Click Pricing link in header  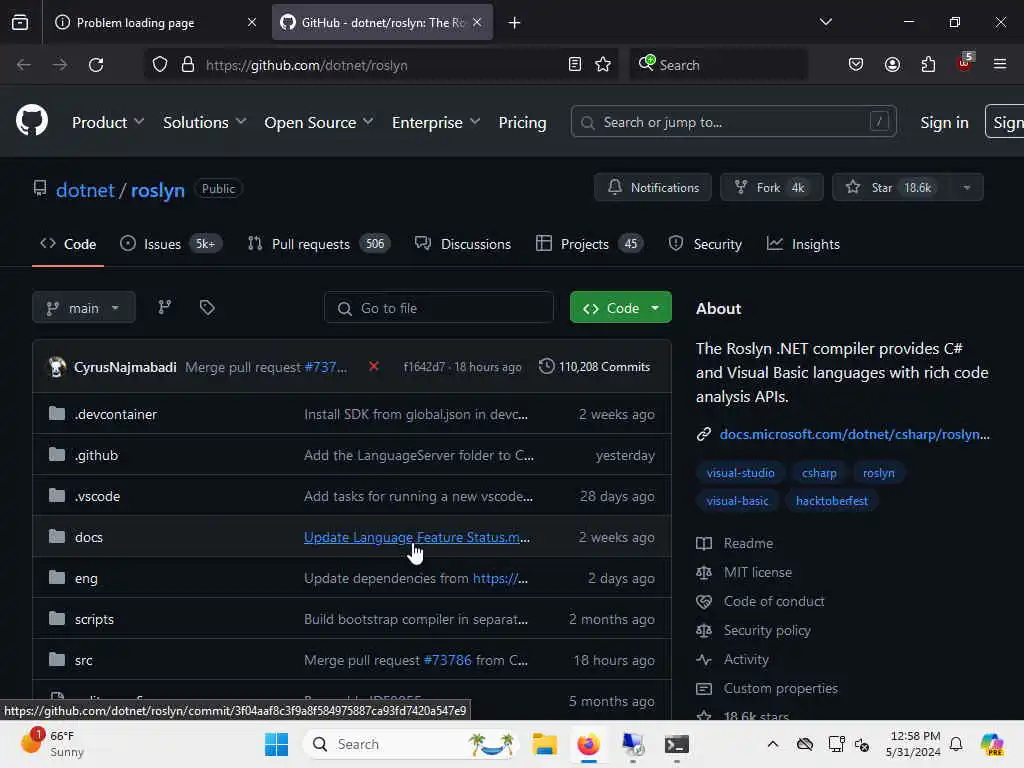(x=522, y=122)
